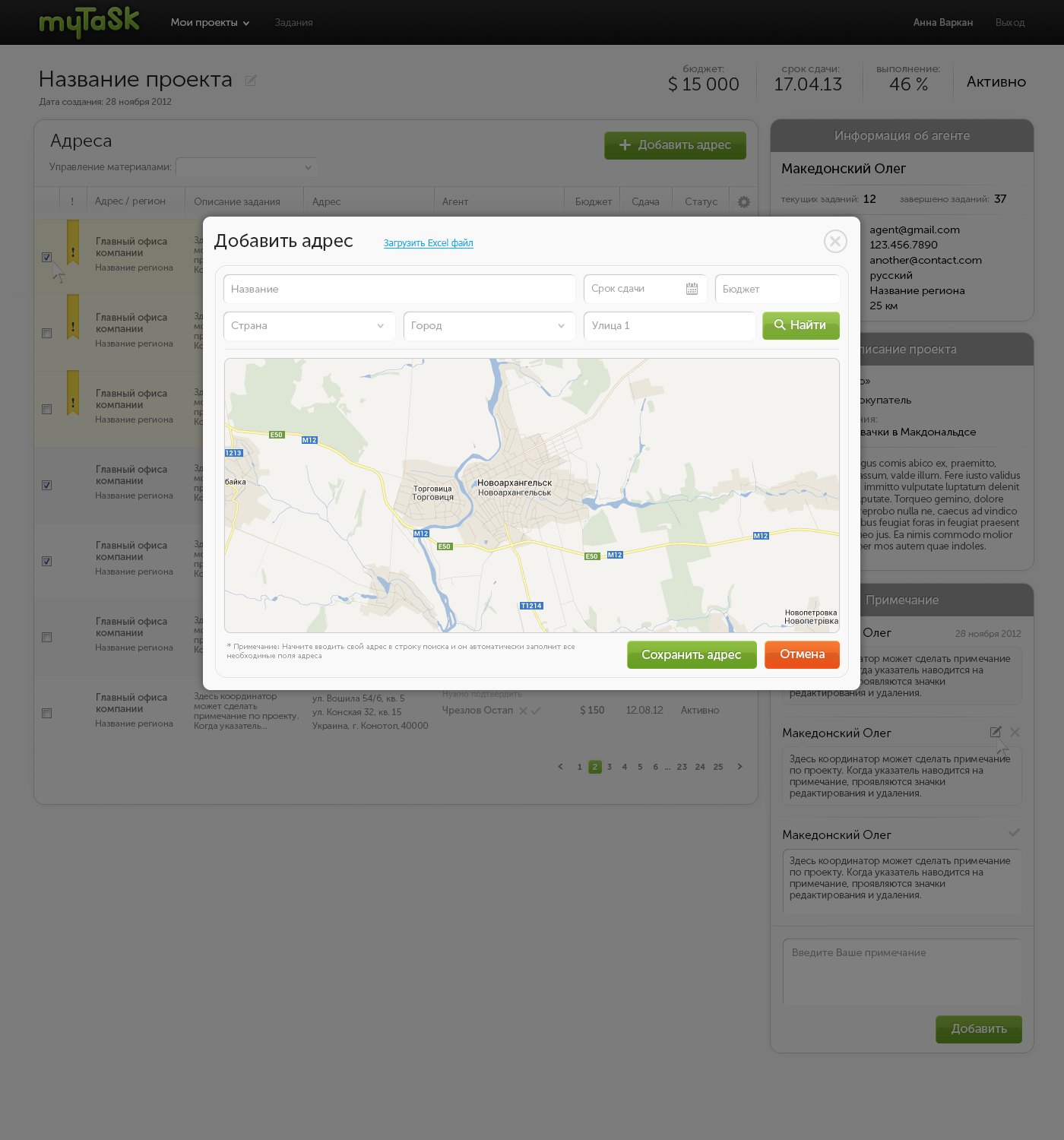Image resolution: width=1064 pixels, height=1140 pixels.
Task: Click into the Название input field
Action: (x=399, y=290)
